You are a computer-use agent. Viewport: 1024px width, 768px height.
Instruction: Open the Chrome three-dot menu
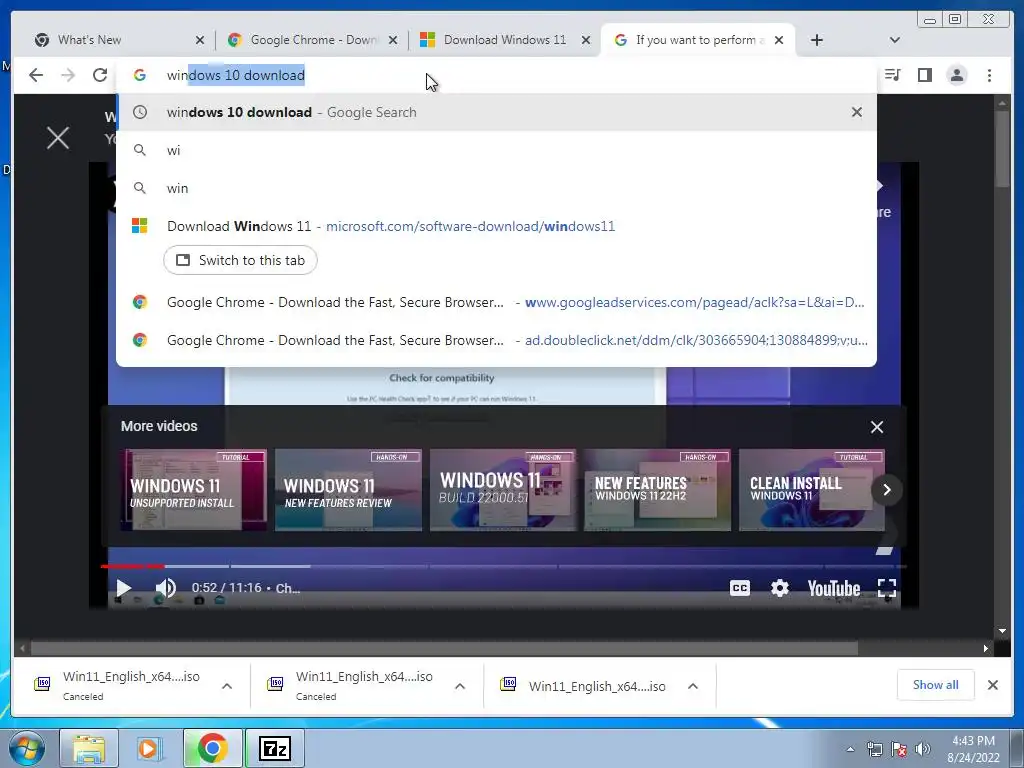point(989,75)
